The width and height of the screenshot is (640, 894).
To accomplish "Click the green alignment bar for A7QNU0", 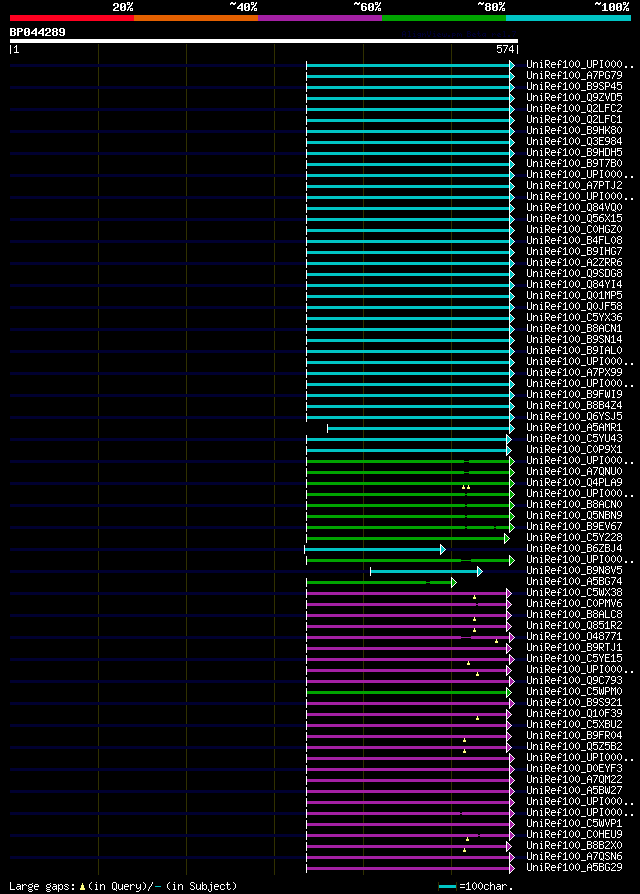I will (410, 472).
